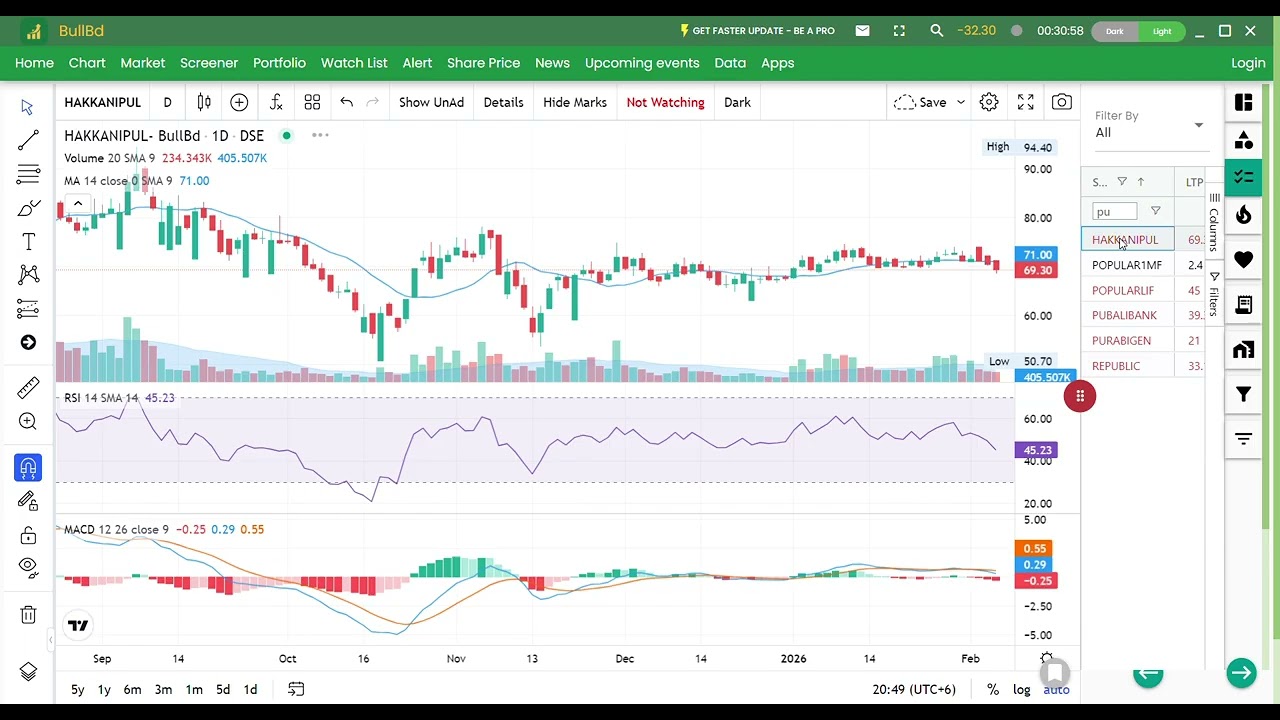1280x720 pixels.
Task: Open the D interval dropdown
Action: pyautogui.click(x=167, y=102)
